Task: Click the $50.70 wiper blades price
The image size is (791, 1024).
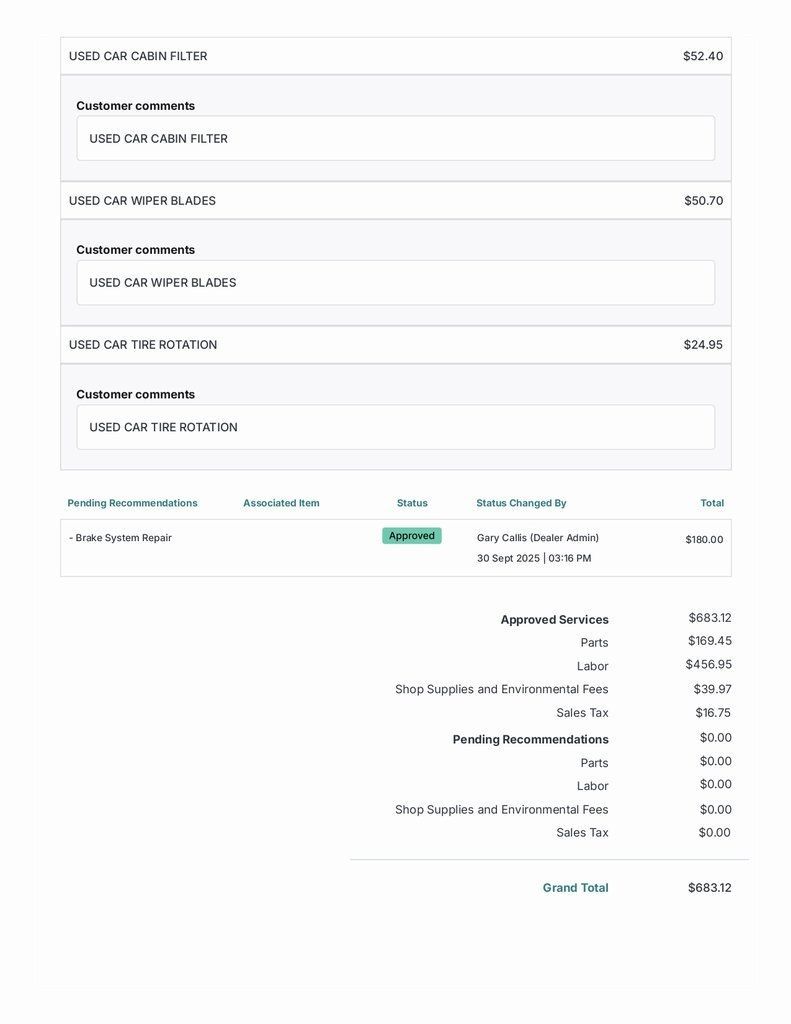Action: click(703, 201)
